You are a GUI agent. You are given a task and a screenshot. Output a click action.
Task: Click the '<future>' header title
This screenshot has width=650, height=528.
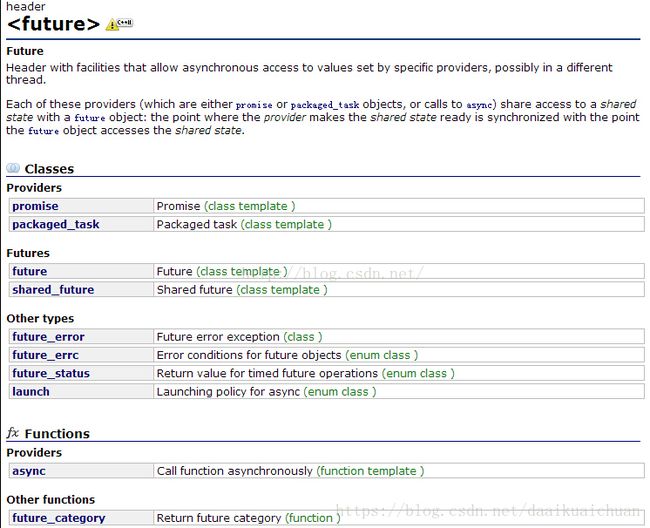point(53,24)
